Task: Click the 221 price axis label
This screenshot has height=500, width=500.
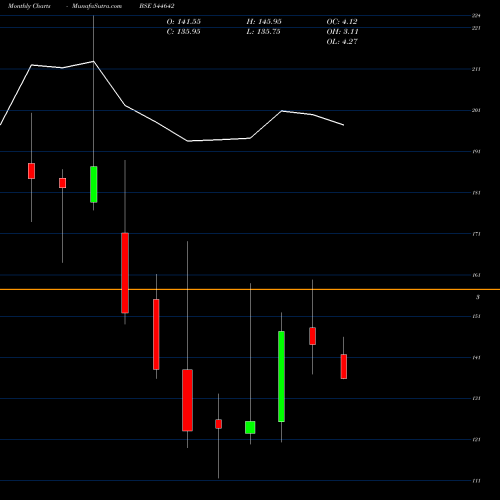Action: click(x=476, y=28)
